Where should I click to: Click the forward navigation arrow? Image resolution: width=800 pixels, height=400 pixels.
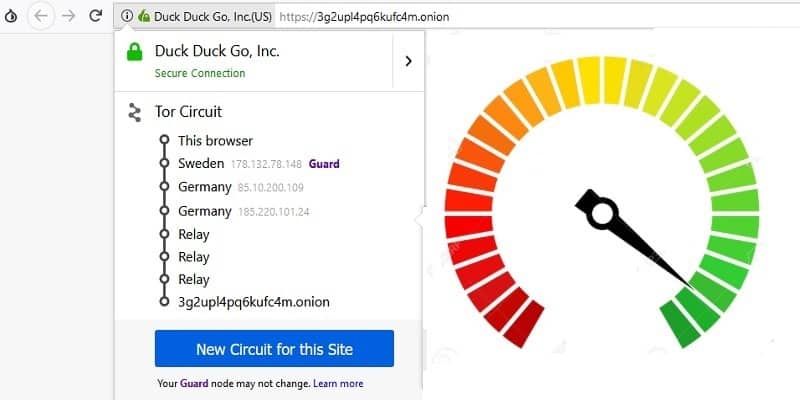(x=69, y=16)
